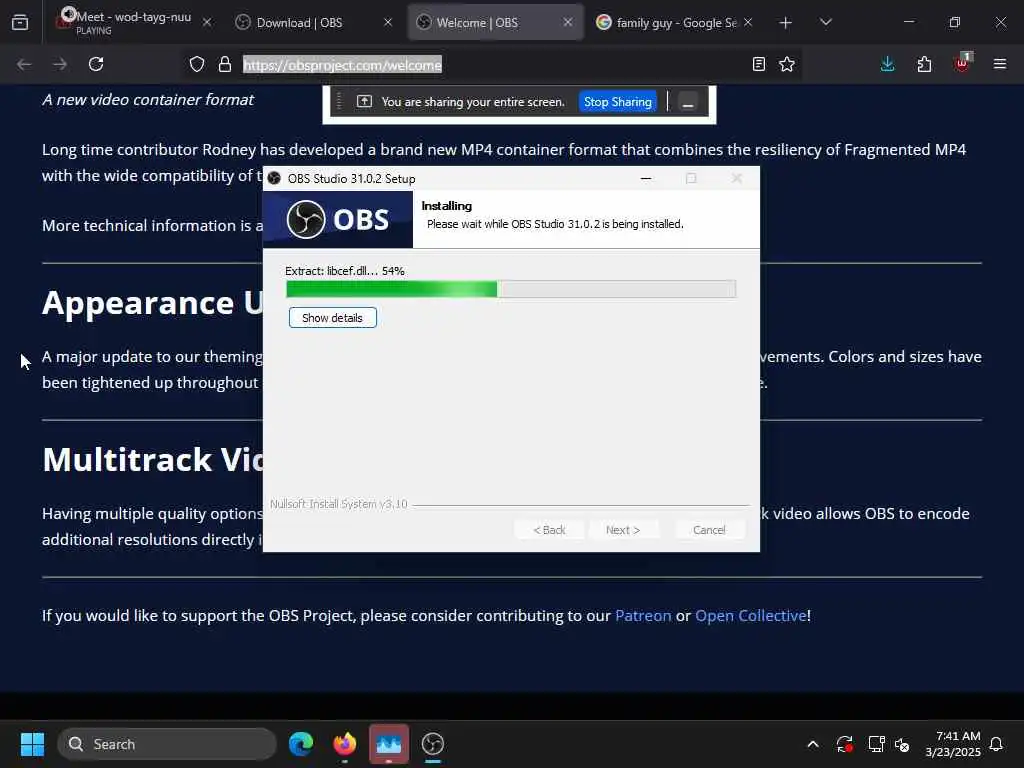Screen dimensions: 1024x768
Task: Open Firefox application menu
Action: coord(1000,64)
